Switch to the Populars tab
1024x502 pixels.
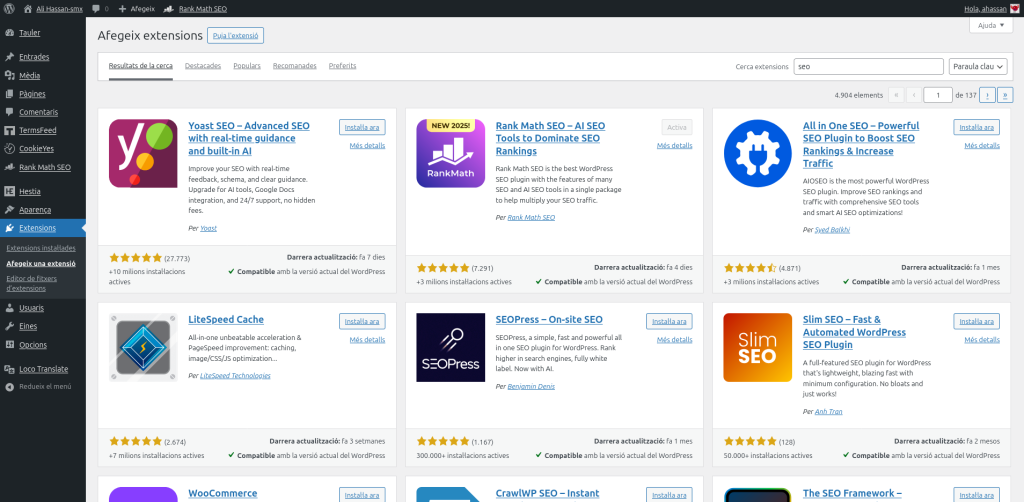point(247,66)
